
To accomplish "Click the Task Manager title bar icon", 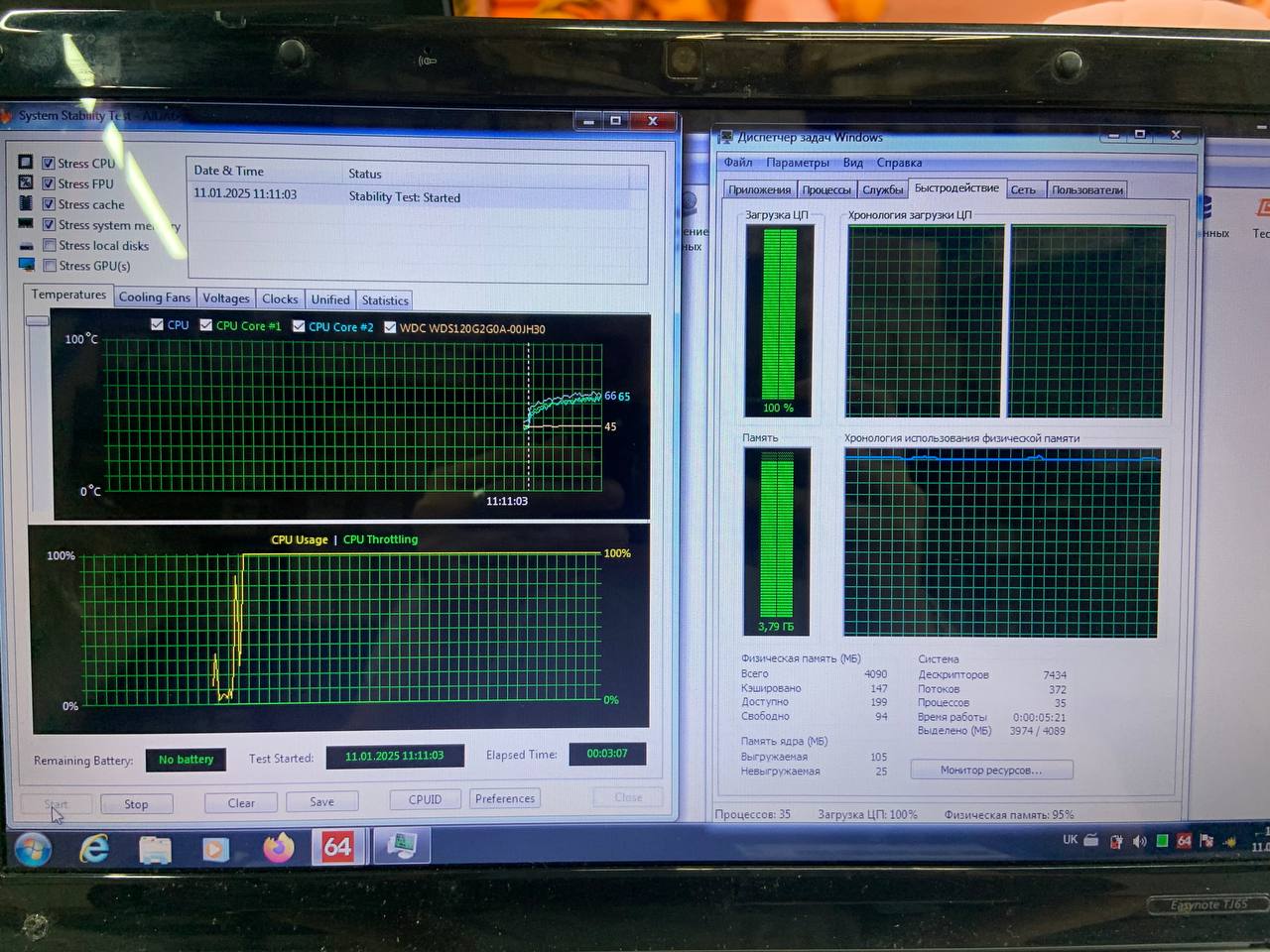I will click(x=726, y=137).
